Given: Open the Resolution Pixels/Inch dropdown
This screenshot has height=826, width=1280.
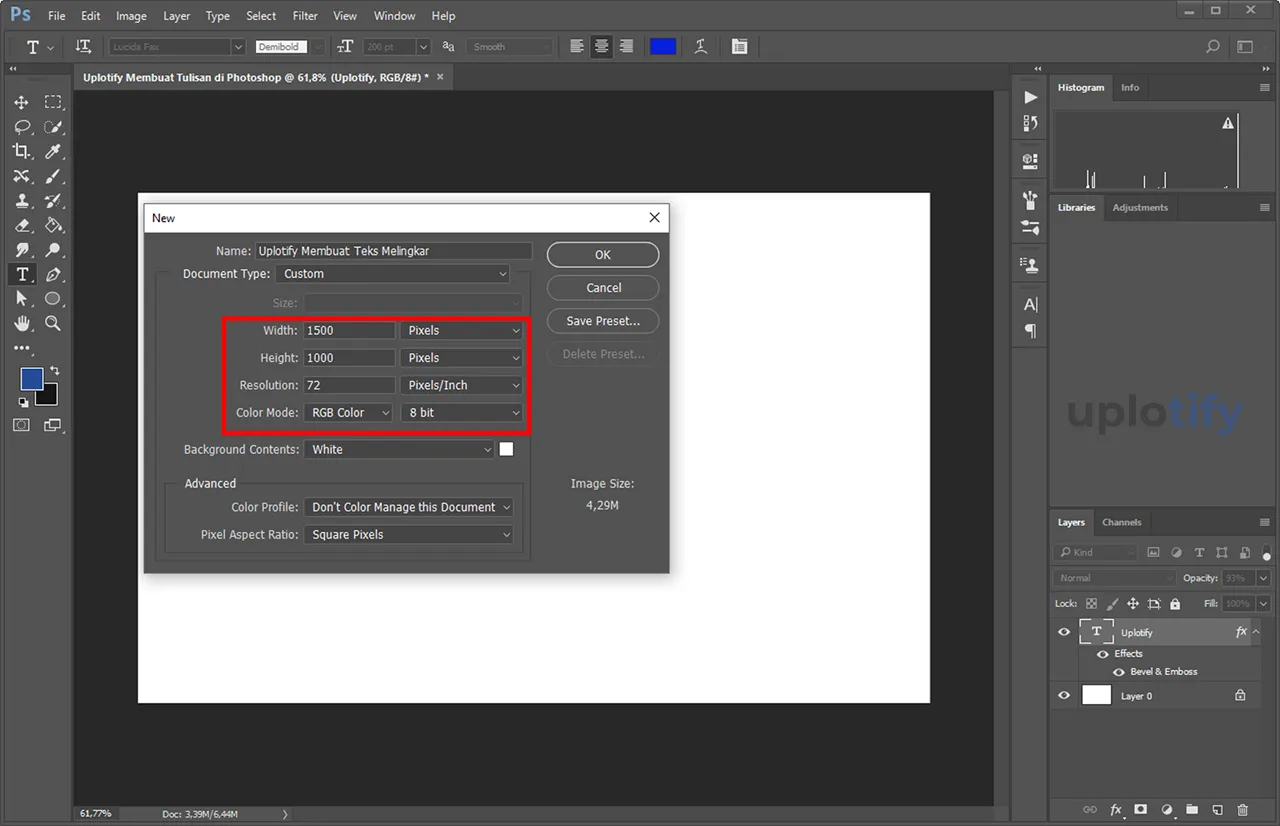Looking at the screenshot, I should point(462,385).
